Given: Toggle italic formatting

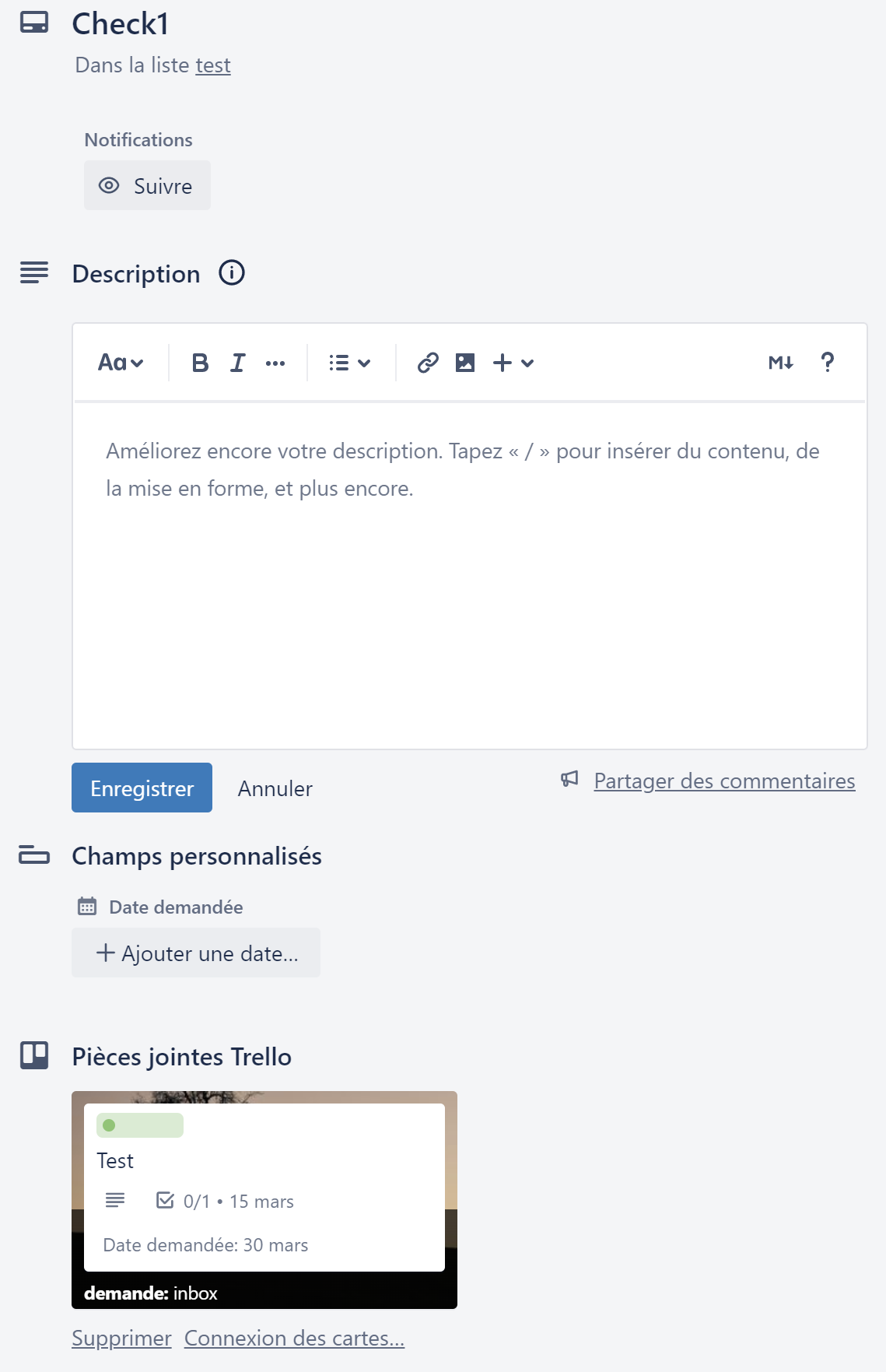Looking at the screenshot, I should [238, 363].
